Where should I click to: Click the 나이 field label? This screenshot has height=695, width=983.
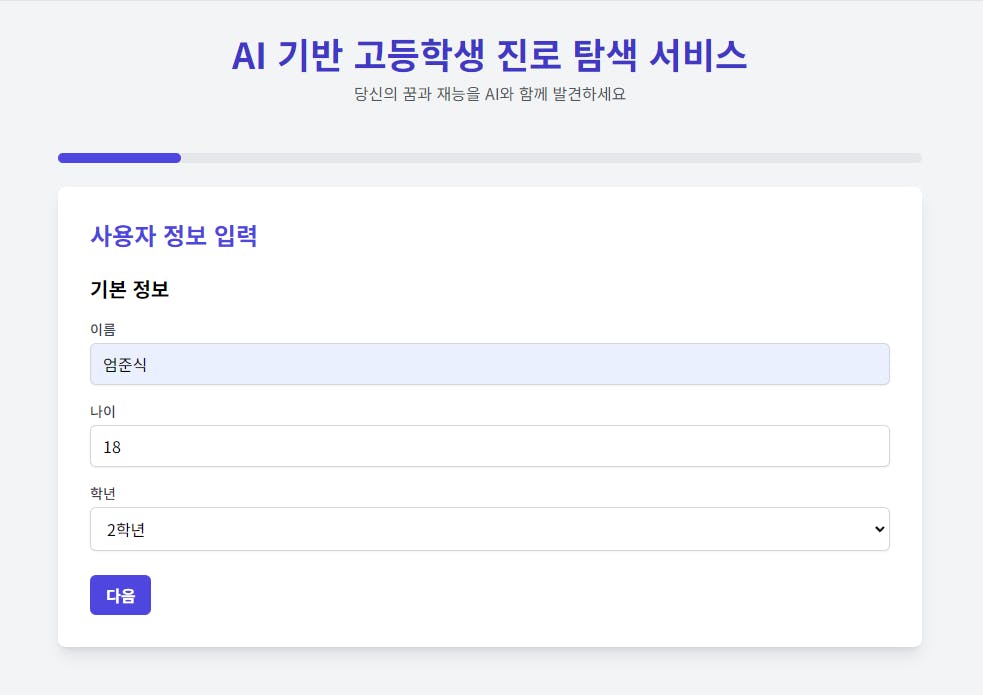103,411
